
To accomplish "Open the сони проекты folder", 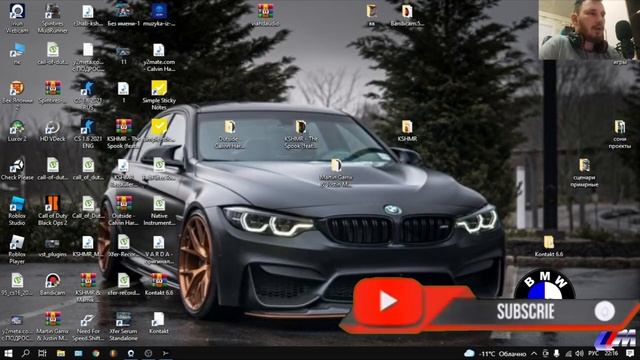I will click(x=620, y=134).
